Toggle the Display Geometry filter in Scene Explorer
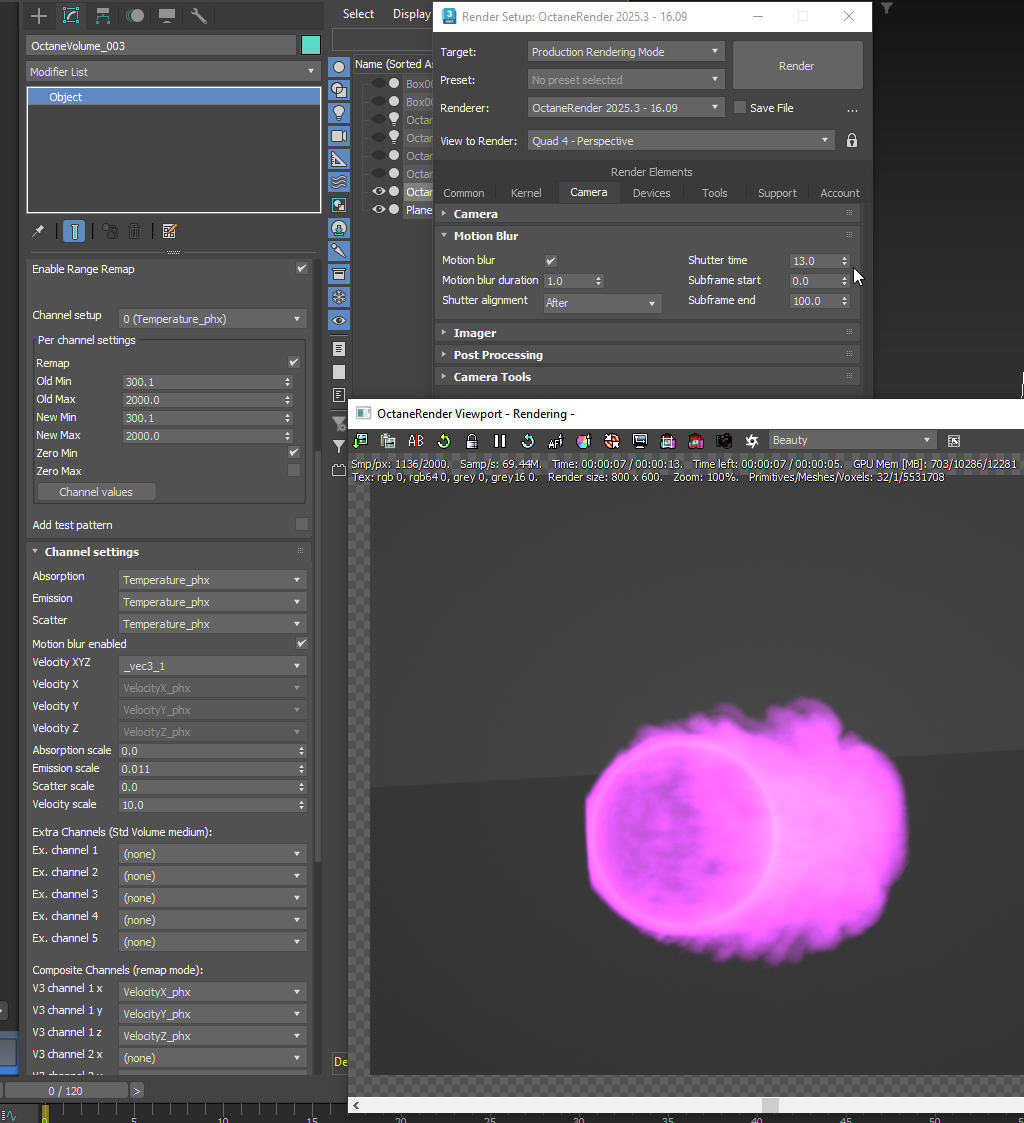 pos(339,67)
